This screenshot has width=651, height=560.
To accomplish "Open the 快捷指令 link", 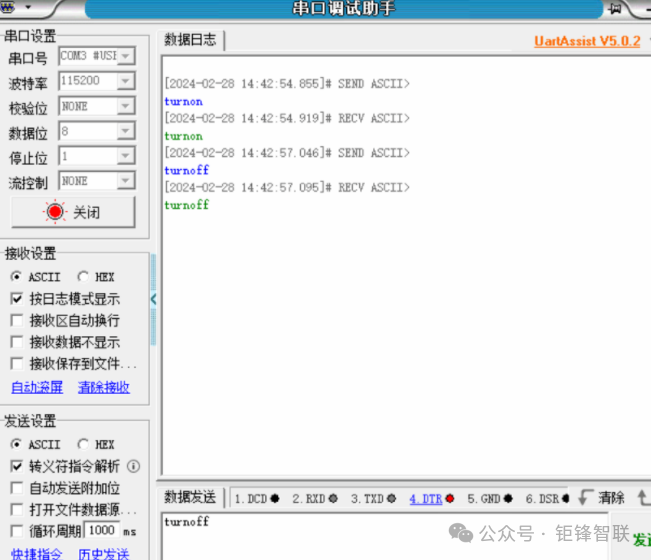I will tap(37, 554).
